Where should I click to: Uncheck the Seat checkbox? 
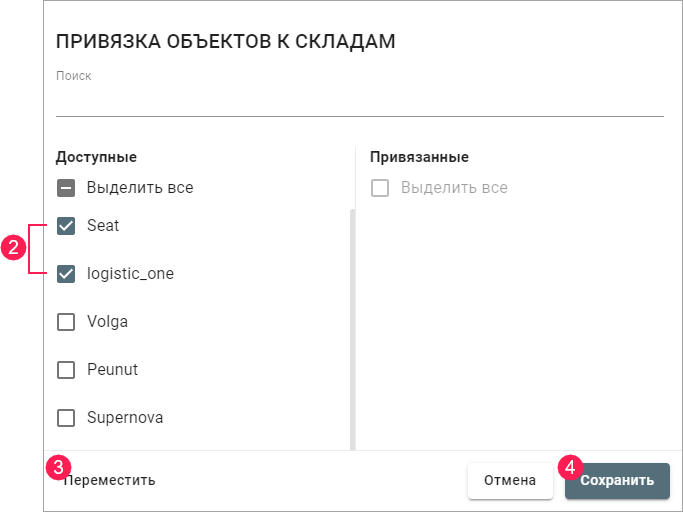pyautogui.click(x=66, y=226)
